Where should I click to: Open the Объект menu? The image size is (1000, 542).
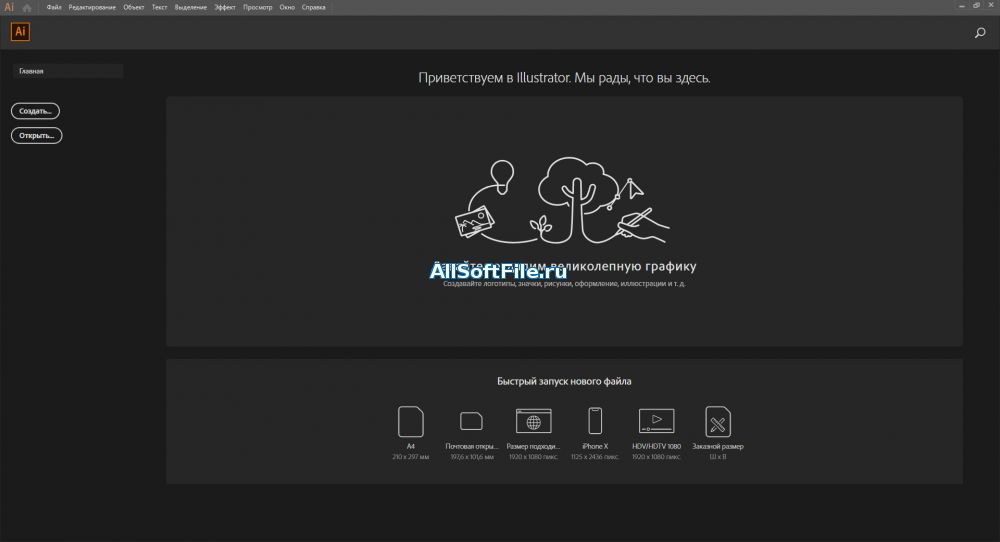tap(134, 8)
